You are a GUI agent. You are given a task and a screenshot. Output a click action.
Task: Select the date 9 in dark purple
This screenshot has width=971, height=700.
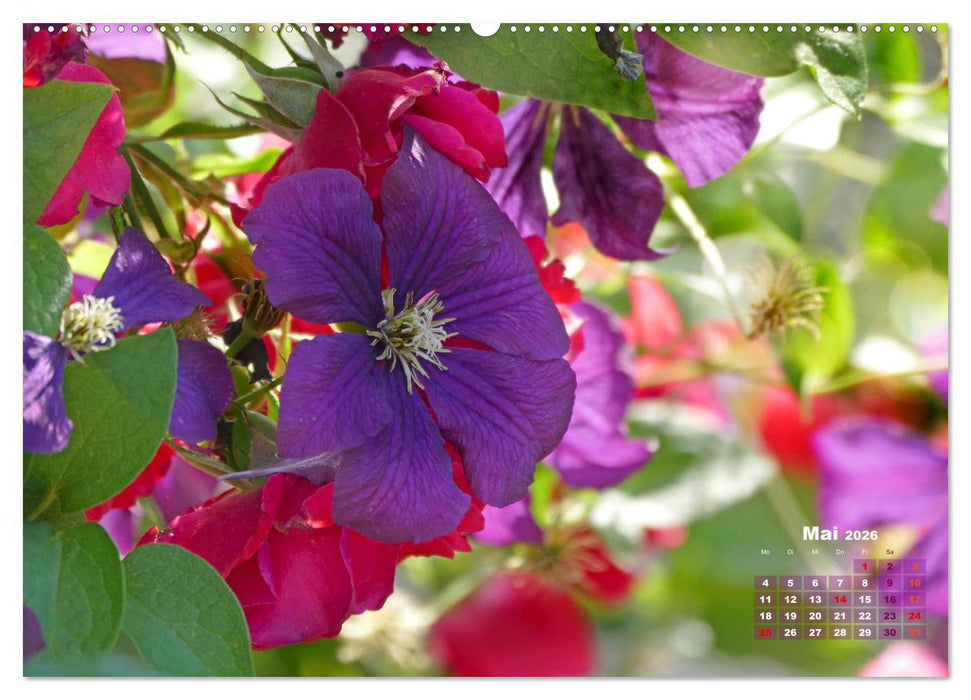[x=888, y=584]
